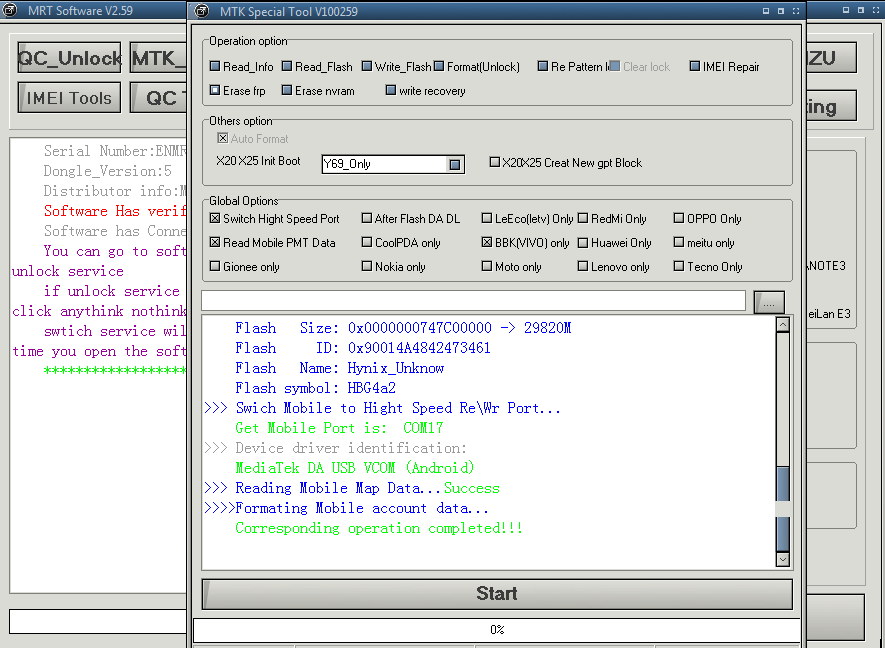The width and height of the screenshot is (885, 648).
Task: Click the MRT Software title bar icon
Action: pos(10,10)
